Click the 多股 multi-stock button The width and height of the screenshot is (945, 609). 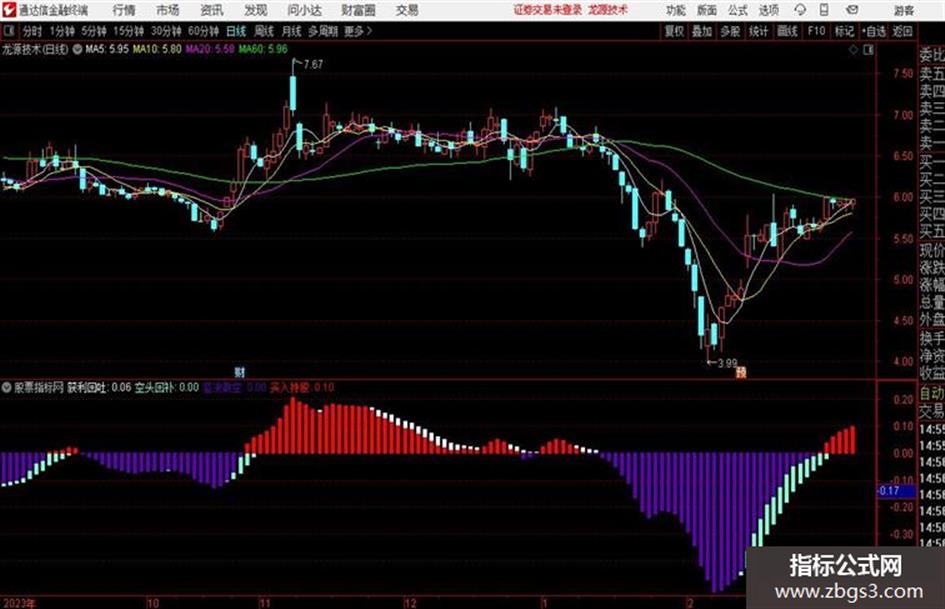pyautogui.click(x=730, y=31)
